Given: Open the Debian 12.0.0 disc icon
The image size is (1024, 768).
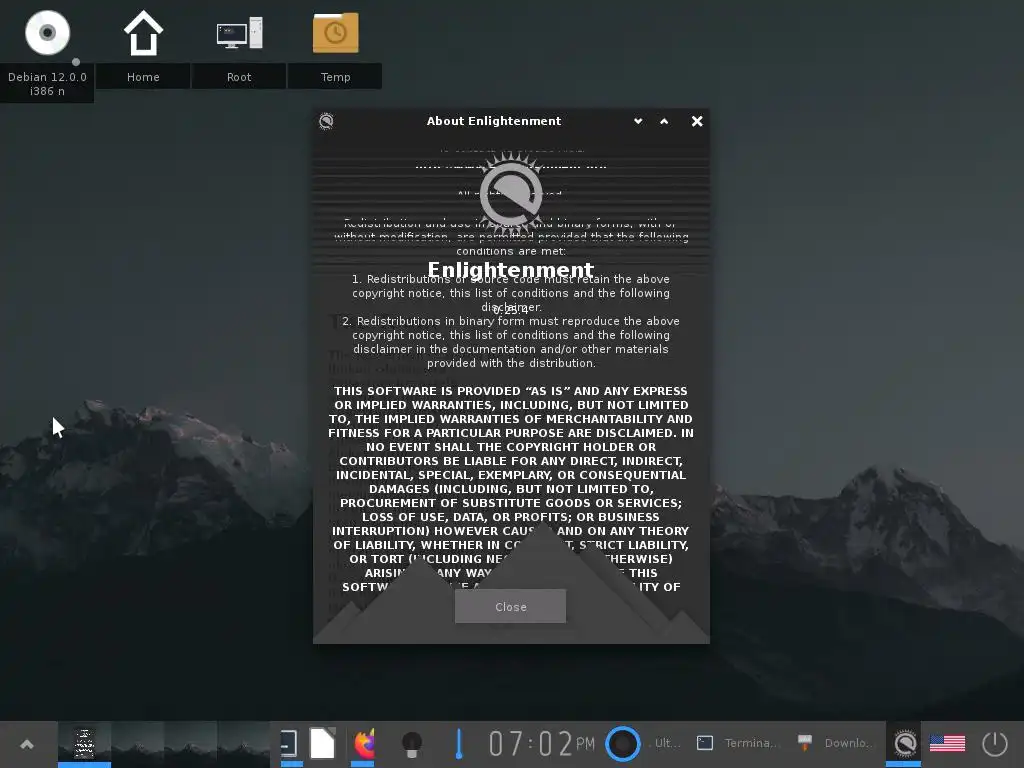Looking at the screenshot, I should [47, 33].
